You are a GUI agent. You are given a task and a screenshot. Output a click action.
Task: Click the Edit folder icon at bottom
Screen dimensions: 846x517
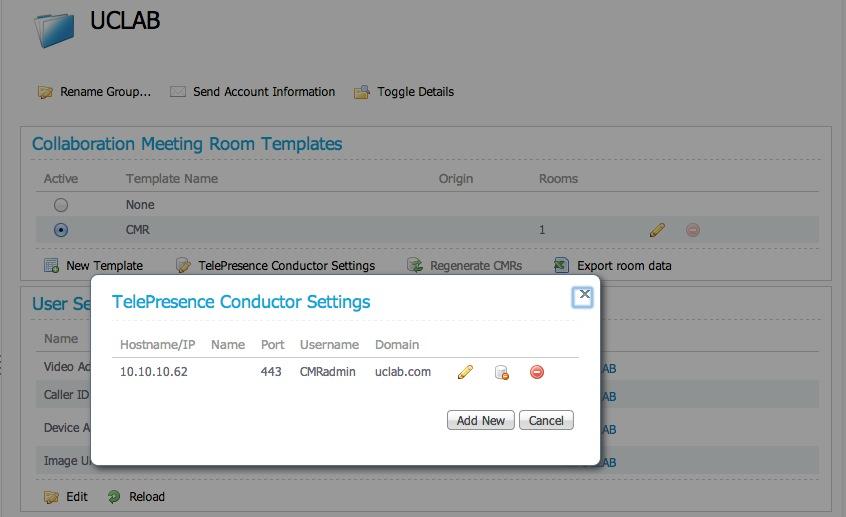[51, 497]
